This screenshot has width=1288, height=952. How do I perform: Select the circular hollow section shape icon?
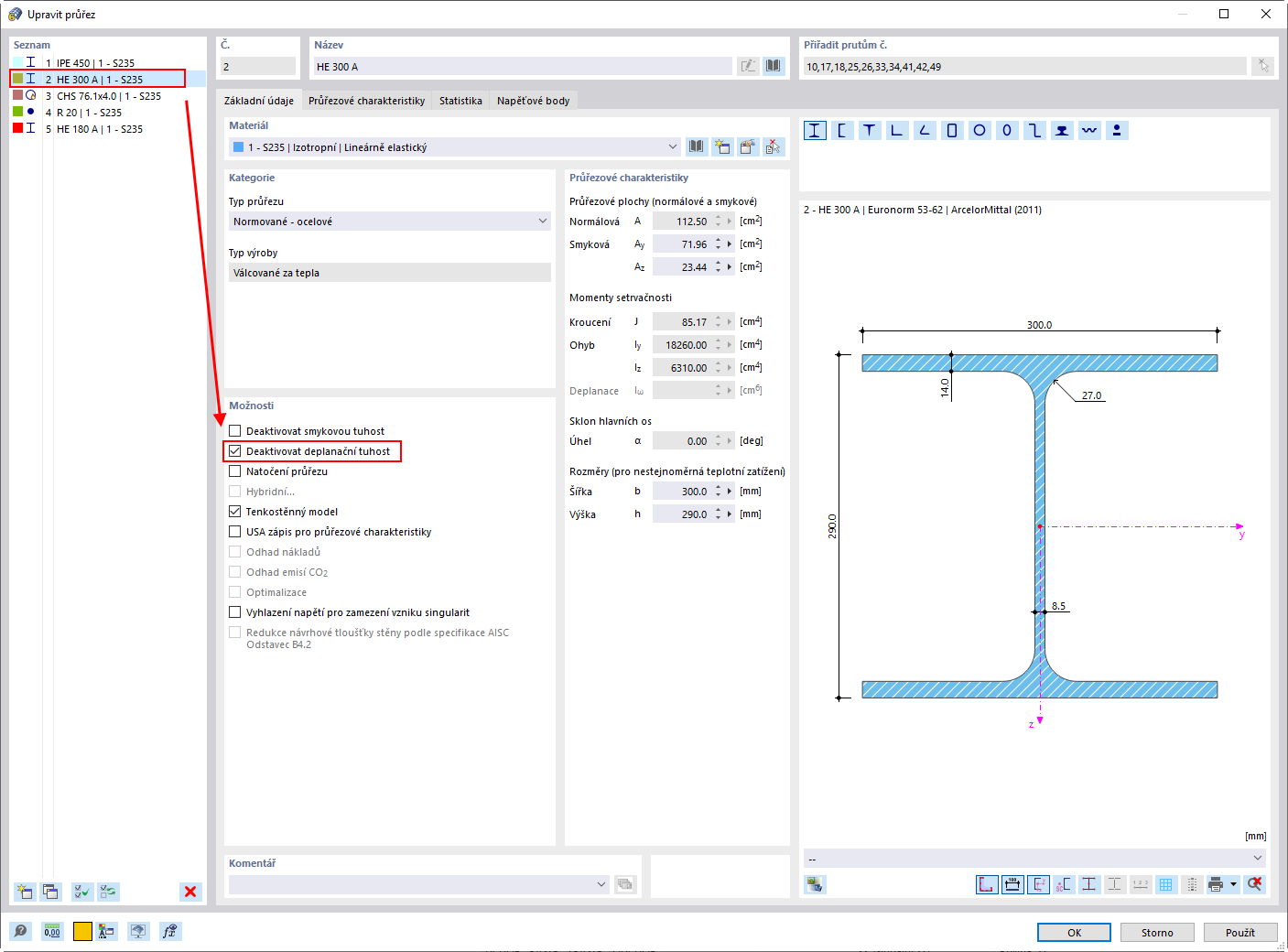[980, 130]
